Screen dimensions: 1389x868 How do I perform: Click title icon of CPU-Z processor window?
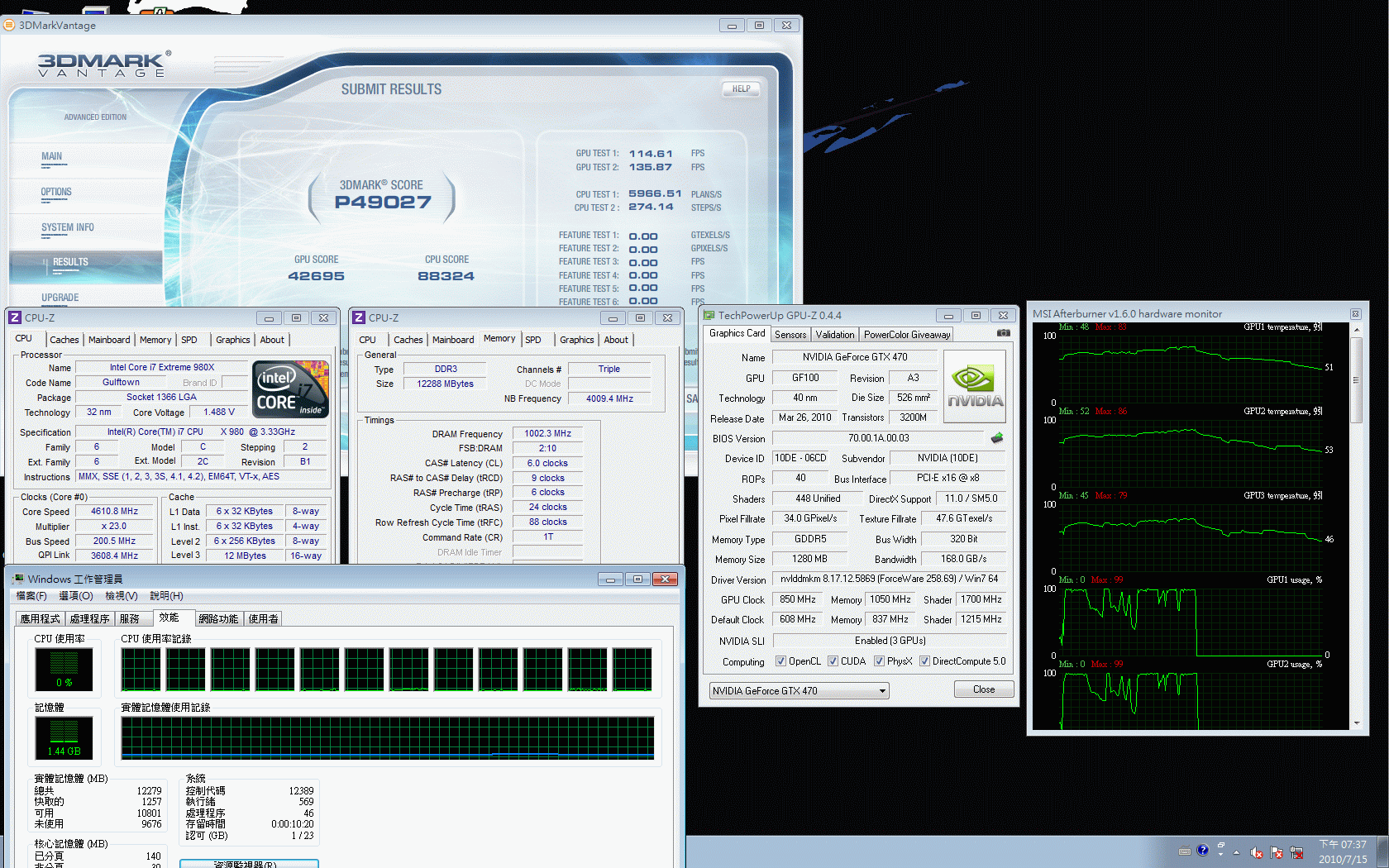[x=14, y=317]
